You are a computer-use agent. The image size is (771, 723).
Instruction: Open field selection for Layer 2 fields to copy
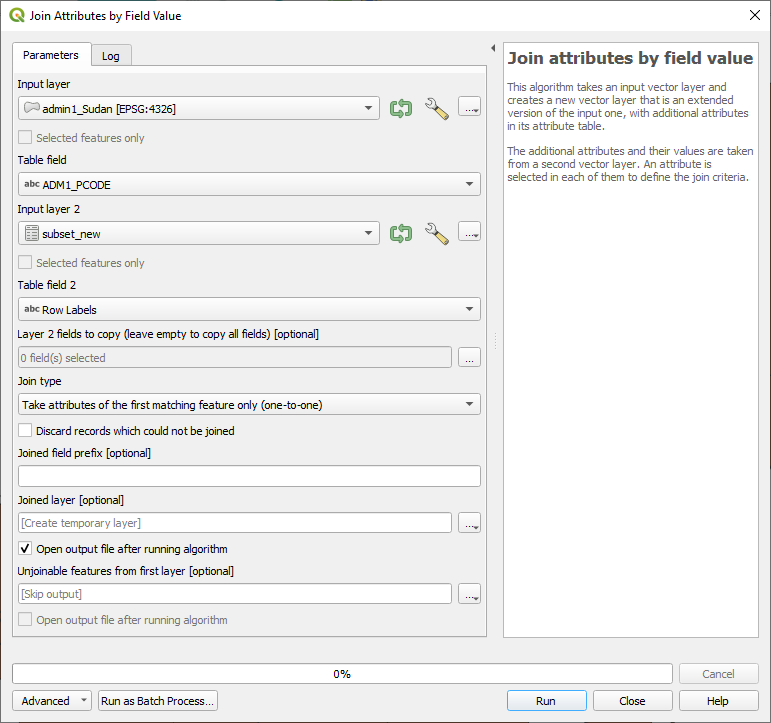(x=469, y=357)
